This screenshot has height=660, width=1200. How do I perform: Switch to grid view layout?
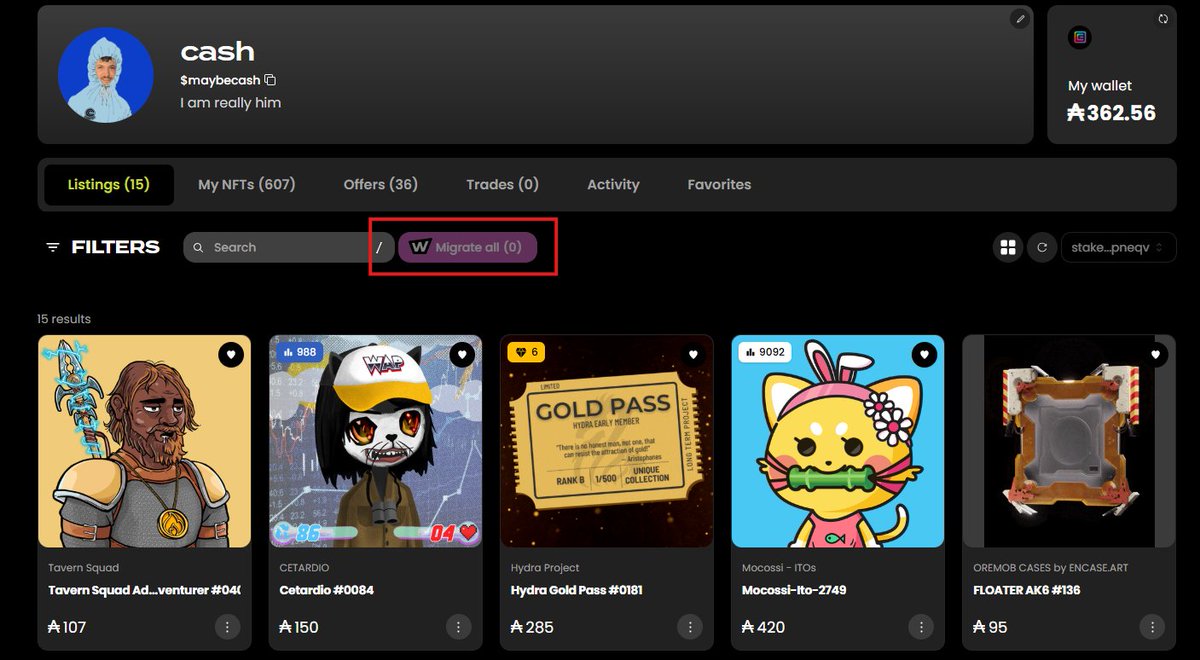[x=1007, y=247]
